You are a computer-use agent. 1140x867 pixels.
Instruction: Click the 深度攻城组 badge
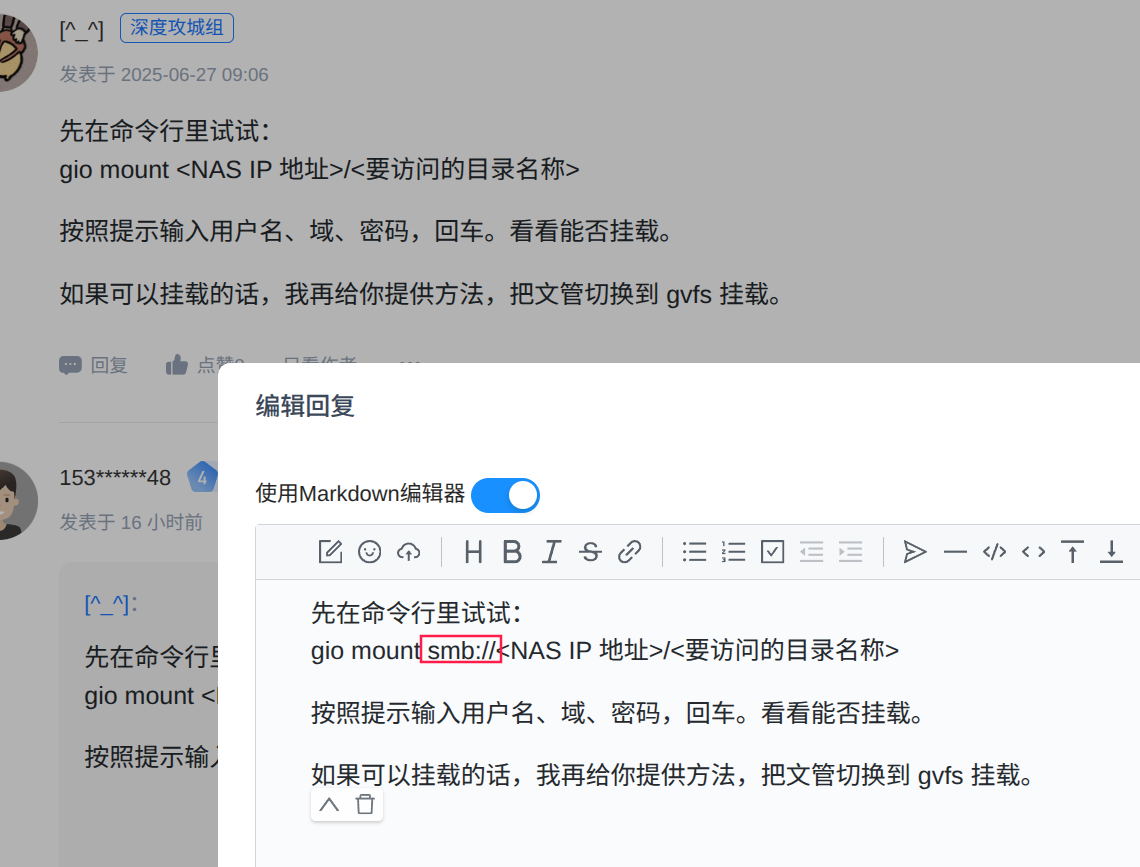177,28
